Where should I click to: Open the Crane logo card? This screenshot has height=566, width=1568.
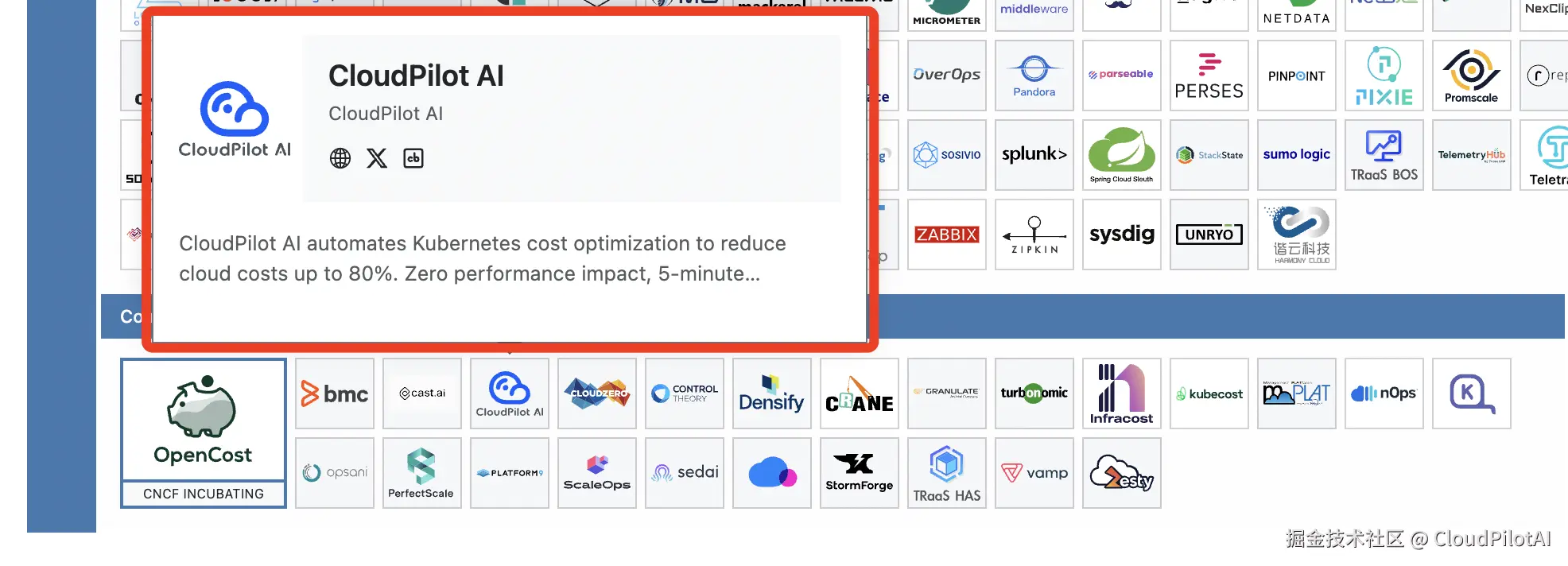[860, 393]
